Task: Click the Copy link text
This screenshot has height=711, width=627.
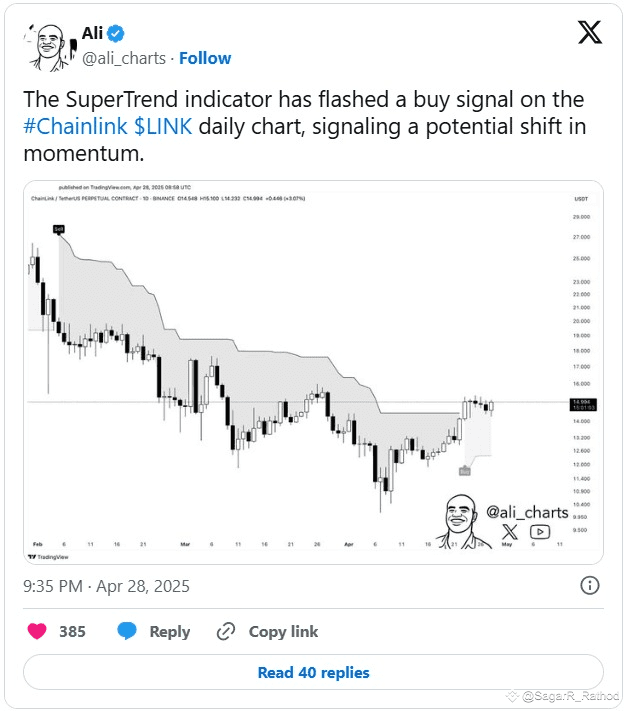Action: coord(283,631)
